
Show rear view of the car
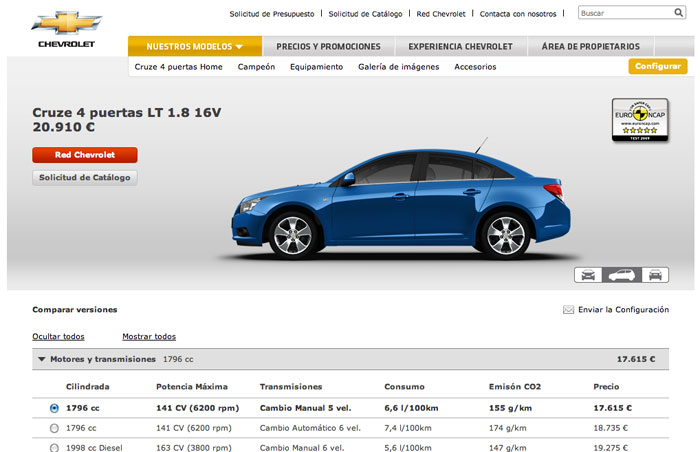click(x=655, y=275)
